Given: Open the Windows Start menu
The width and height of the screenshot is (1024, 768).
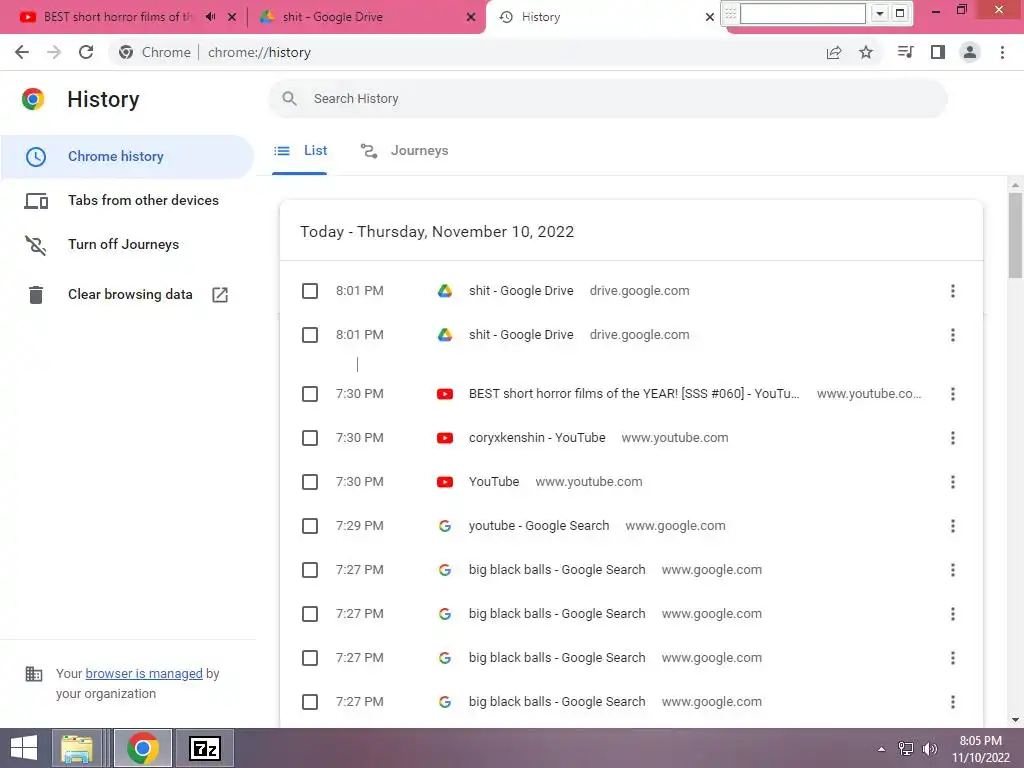Looking at the screenshot, I should (24, 748).
